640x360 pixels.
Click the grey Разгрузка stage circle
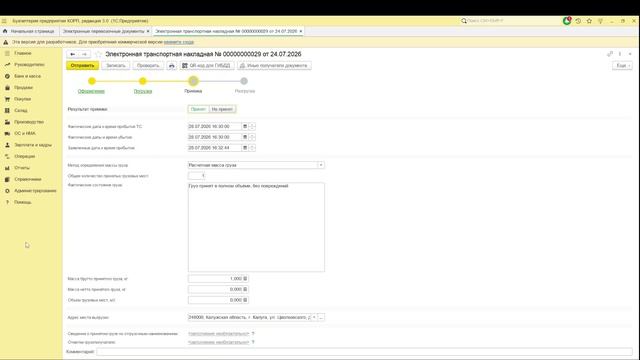[244, 81]
